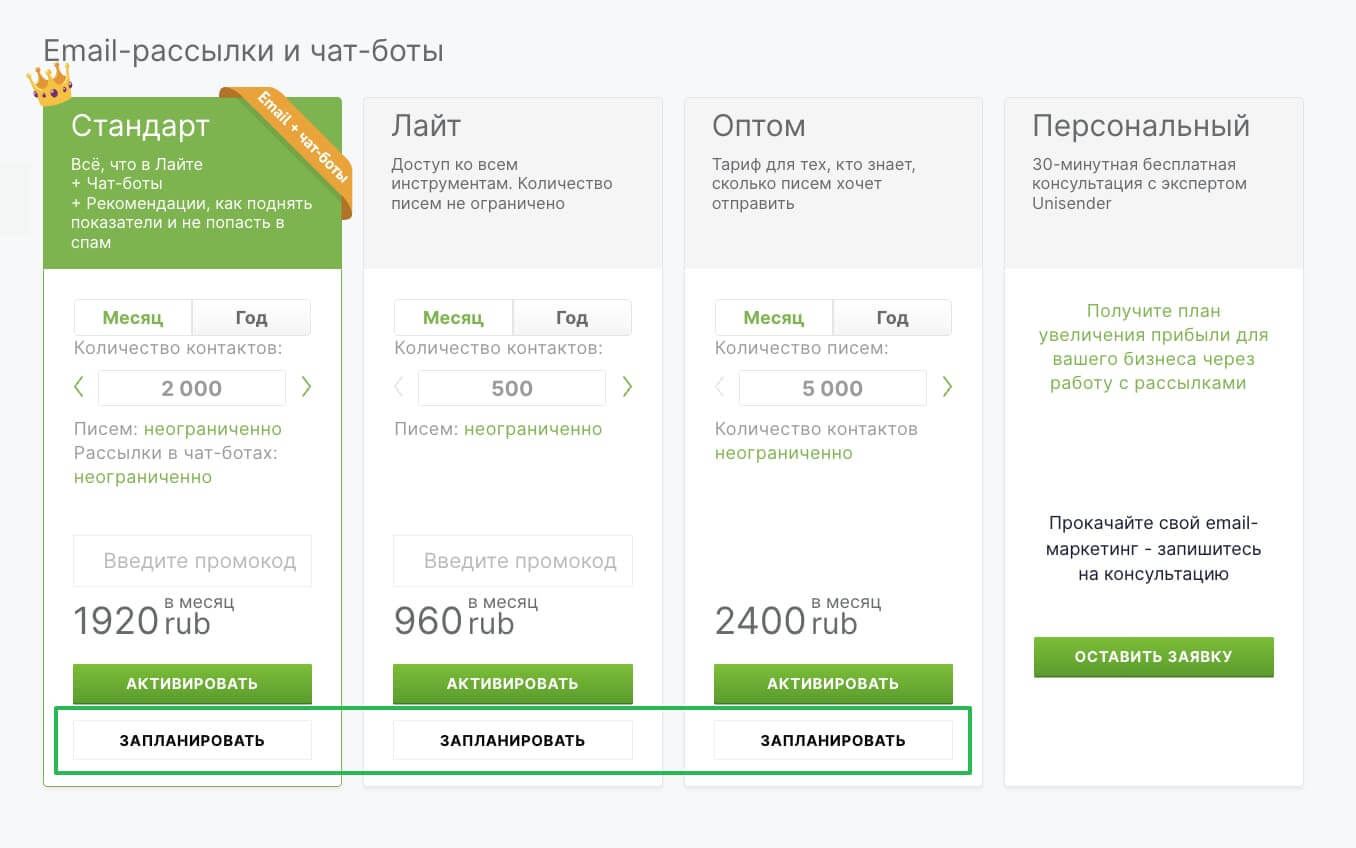This screenshot has height=848, width=1356.
Task: Activate the Лайт plan
Action: (513, 684)
